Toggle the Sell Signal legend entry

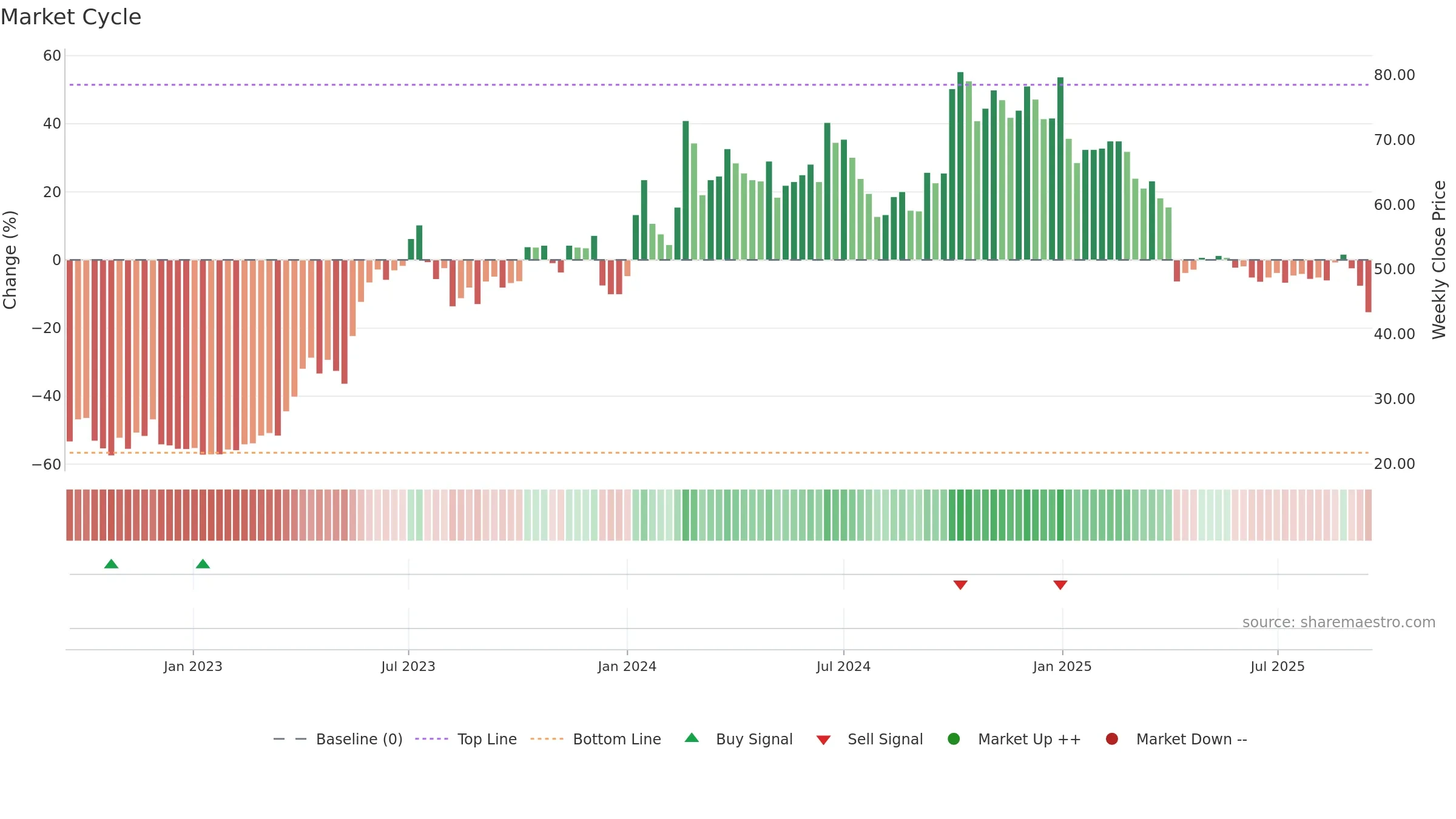869,739
